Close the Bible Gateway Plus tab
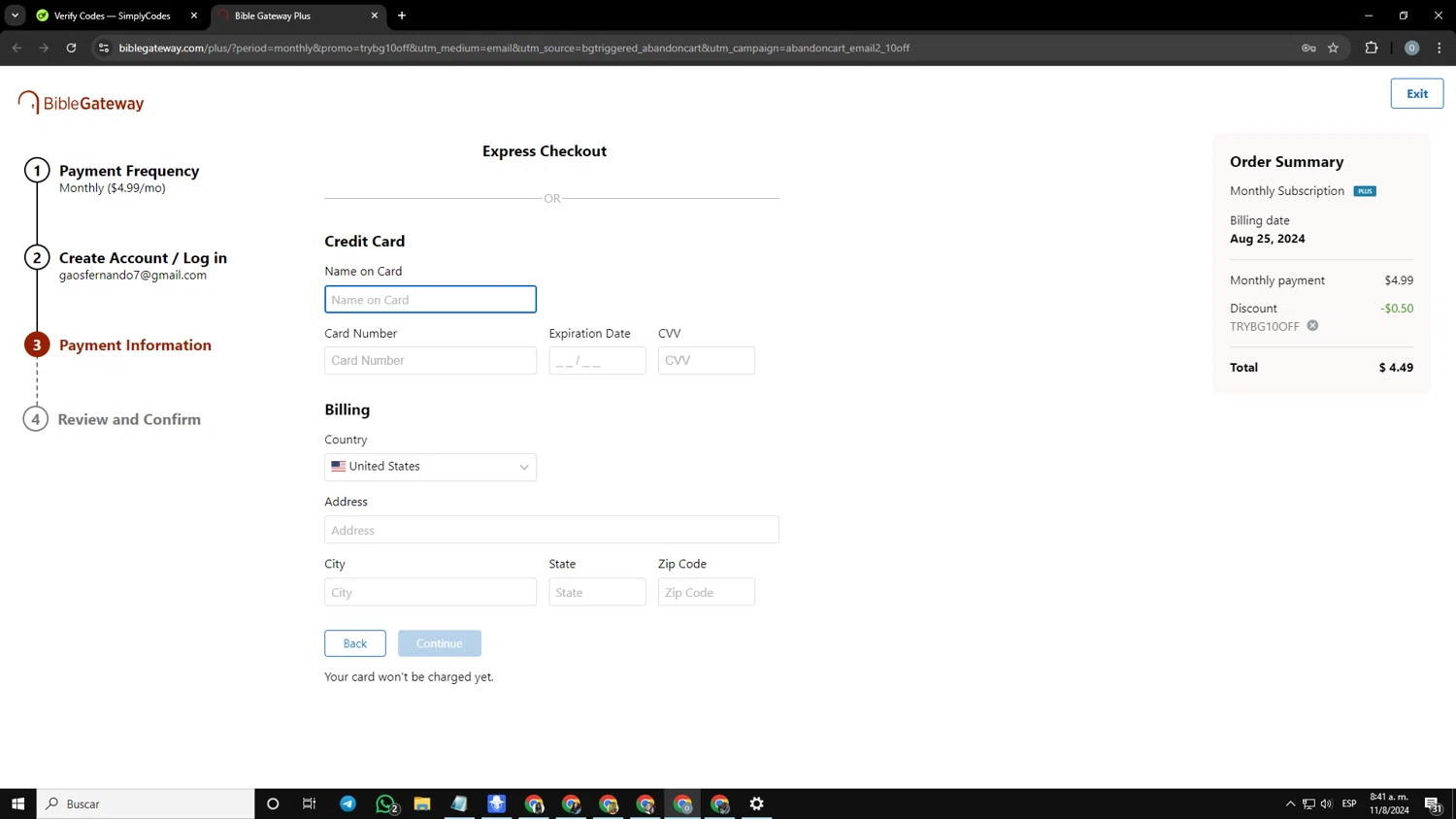 375,16
